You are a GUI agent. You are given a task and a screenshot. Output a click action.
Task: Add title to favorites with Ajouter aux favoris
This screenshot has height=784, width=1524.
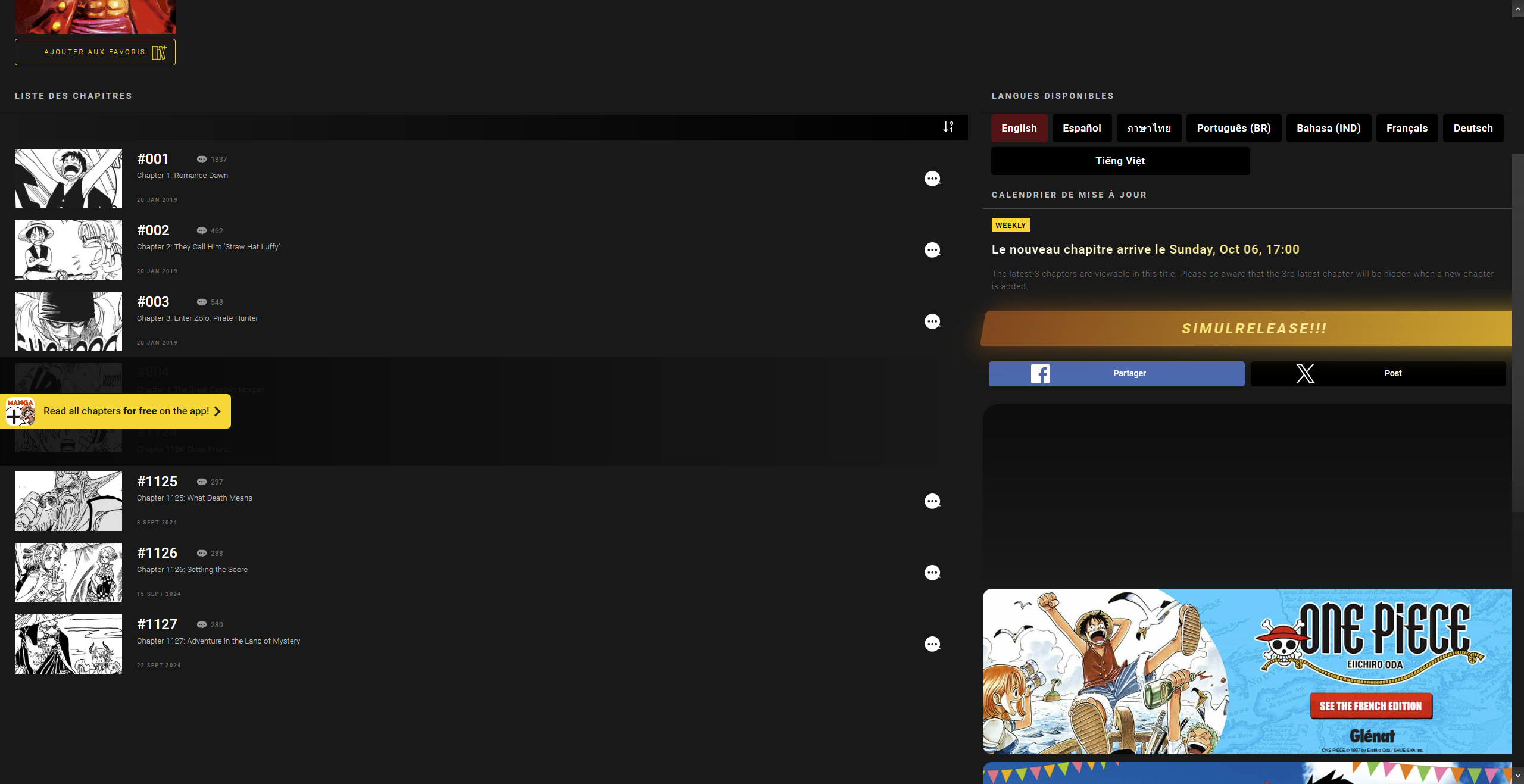pyautogui.click(x=95, y=52)
